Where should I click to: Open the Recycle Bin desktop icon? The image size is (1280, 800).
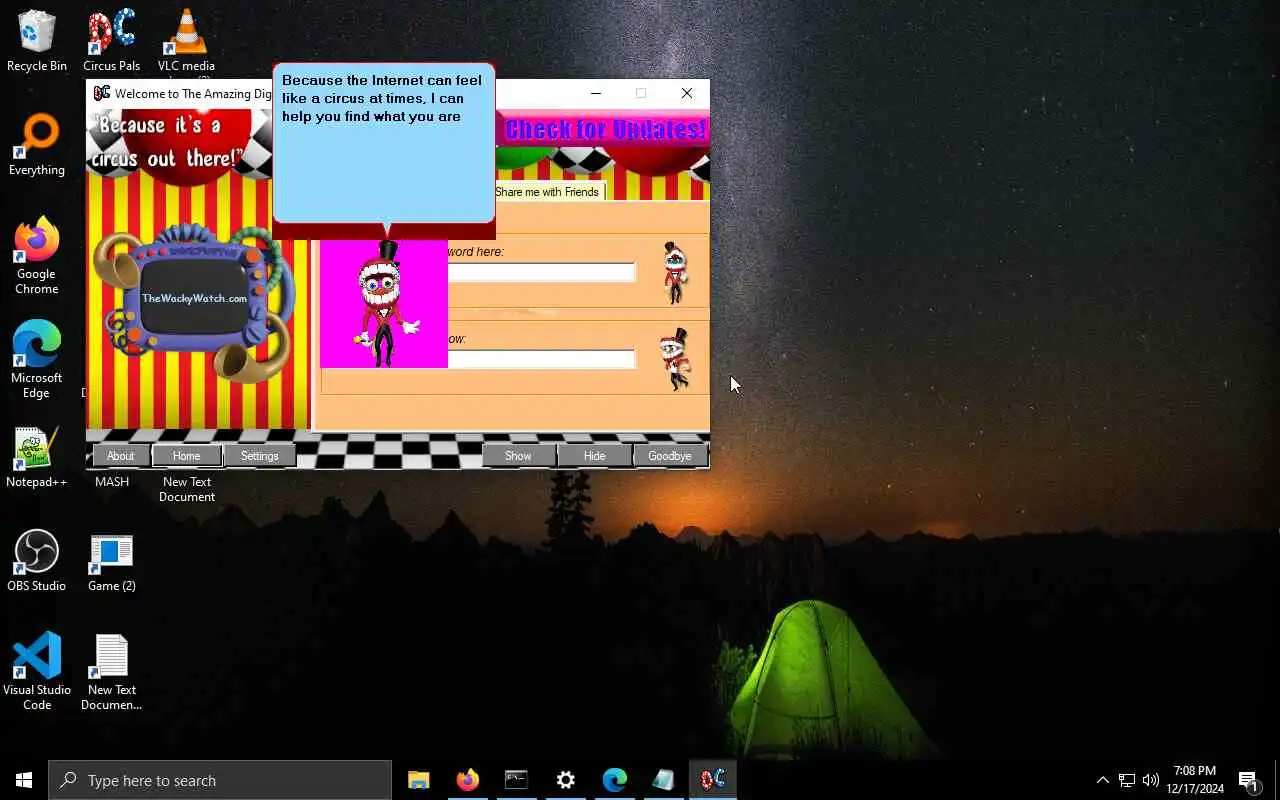[x=37, y=40]
